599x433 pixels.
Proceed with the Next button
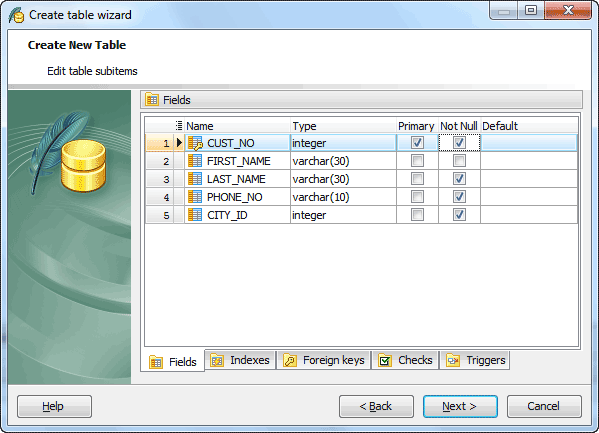(x=460, y=406)
